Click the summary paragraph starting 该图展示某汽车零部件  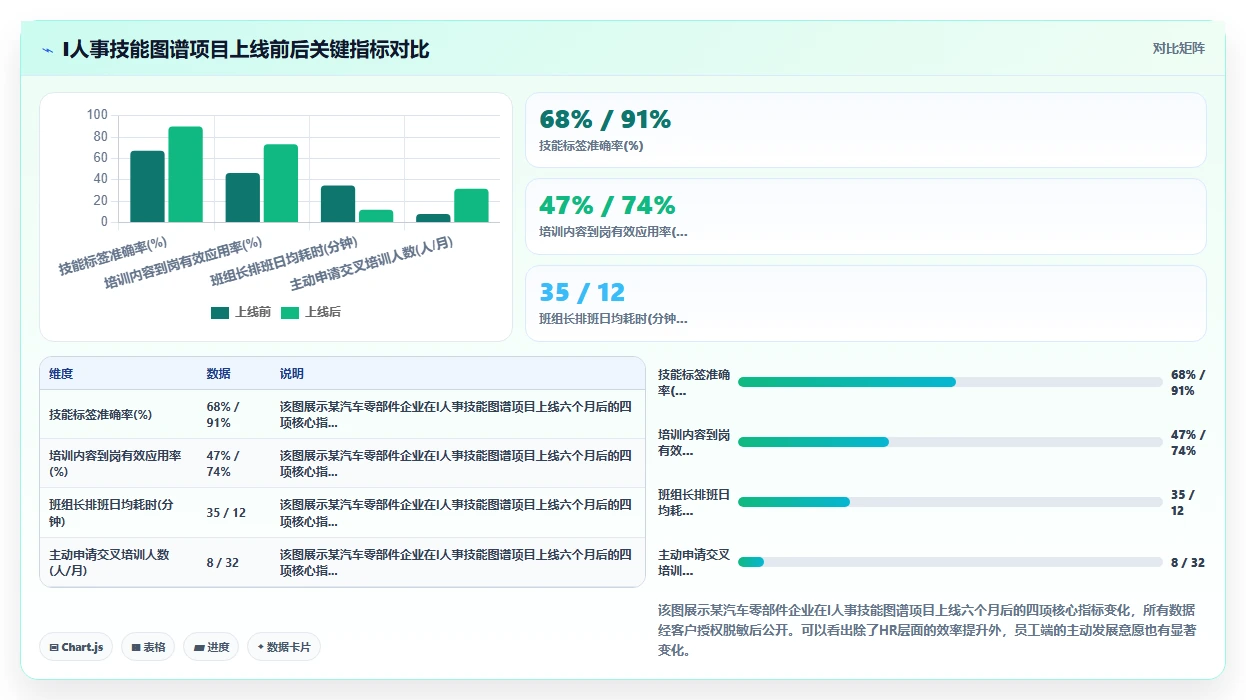[x=927, y=630]
